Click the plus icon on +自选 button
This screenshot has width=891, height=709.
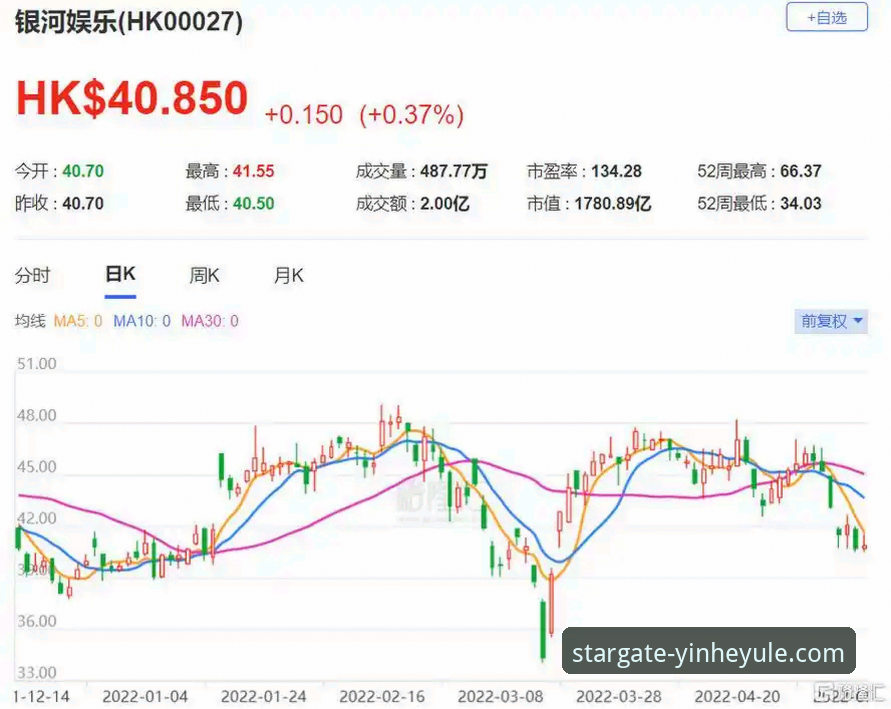(x=810, y=18)
